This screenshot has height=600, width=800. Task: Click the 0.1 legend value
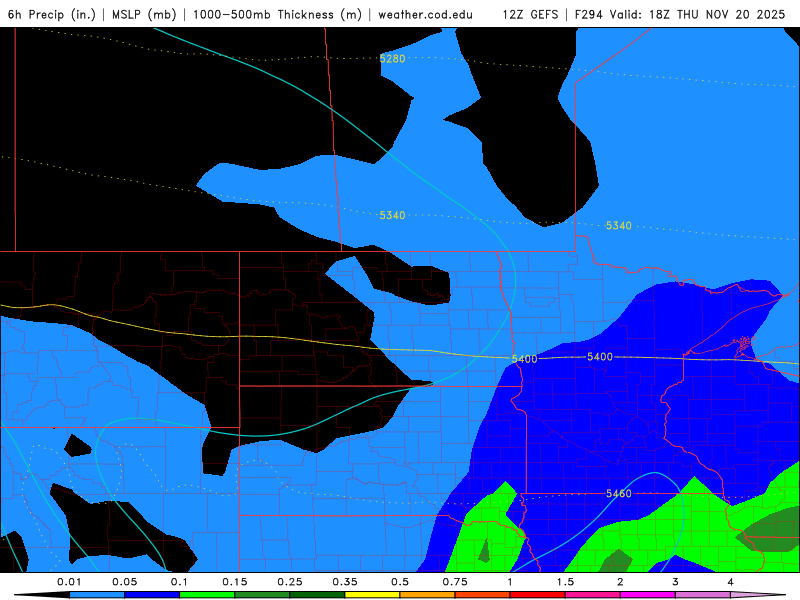[x=179, y=582]
